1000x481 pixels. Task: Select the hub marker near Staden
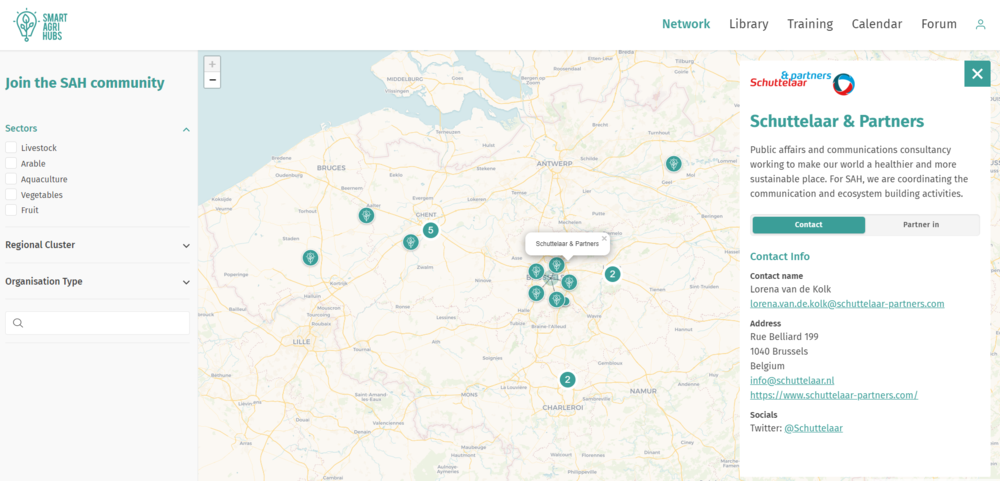[x=310, y=258]
